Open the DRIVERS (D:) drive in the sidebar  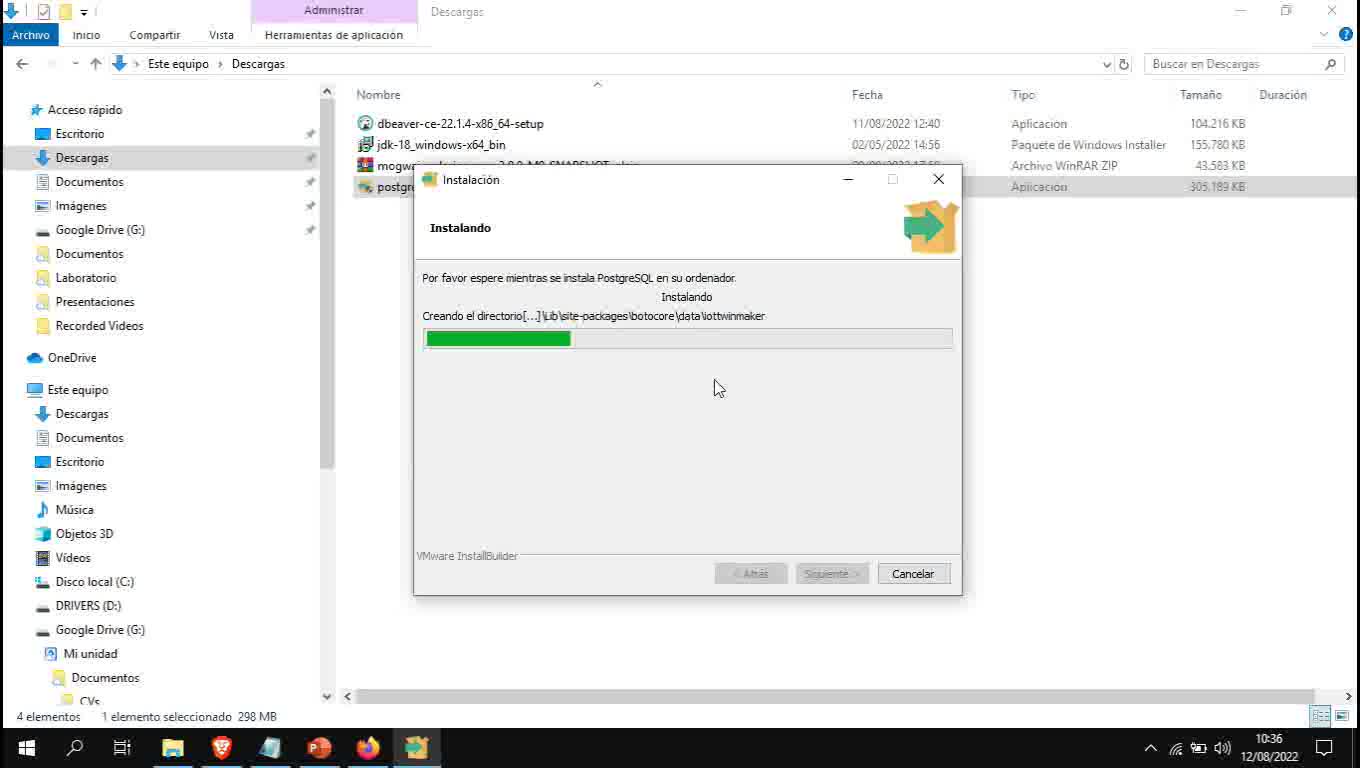click(88, 606)
